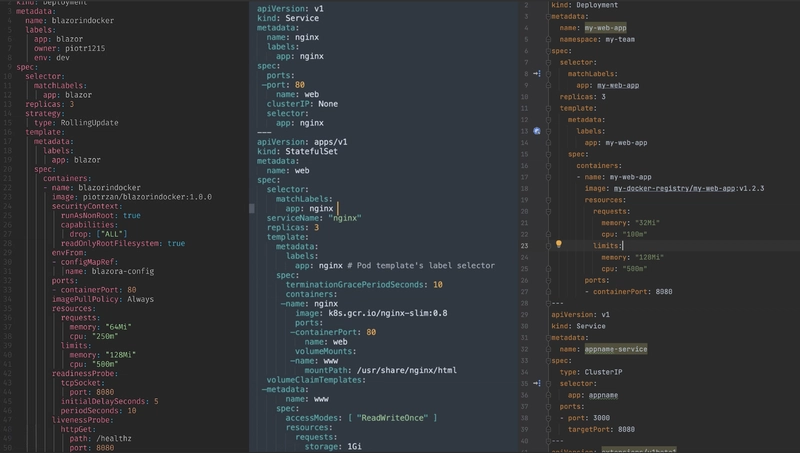The height and width of the screenshot is (453, 800).
Task: Fold the resources block on line 19
Action: click(x=548, y=200)
